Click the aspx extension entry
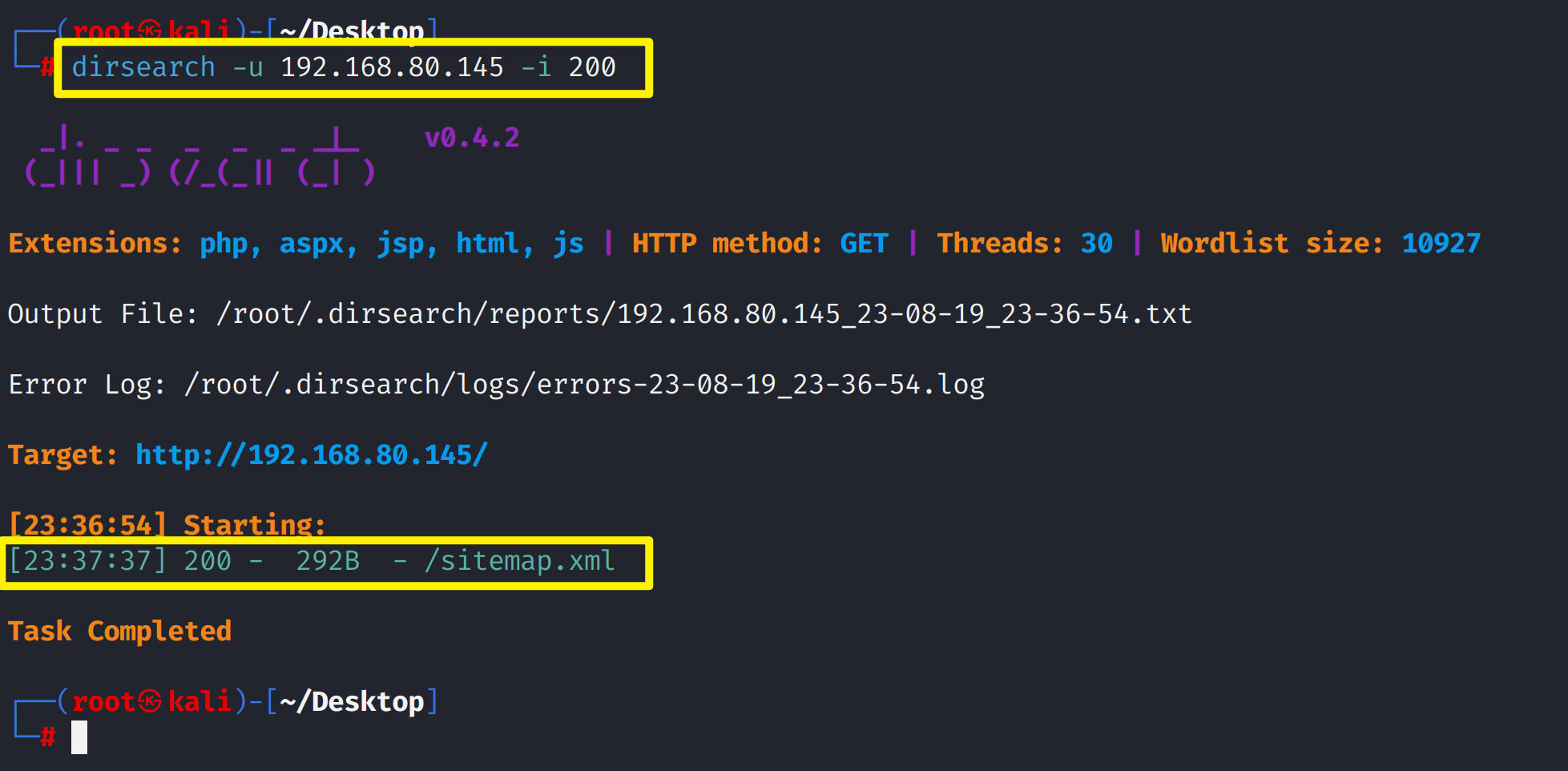 [x=312, y=244]
